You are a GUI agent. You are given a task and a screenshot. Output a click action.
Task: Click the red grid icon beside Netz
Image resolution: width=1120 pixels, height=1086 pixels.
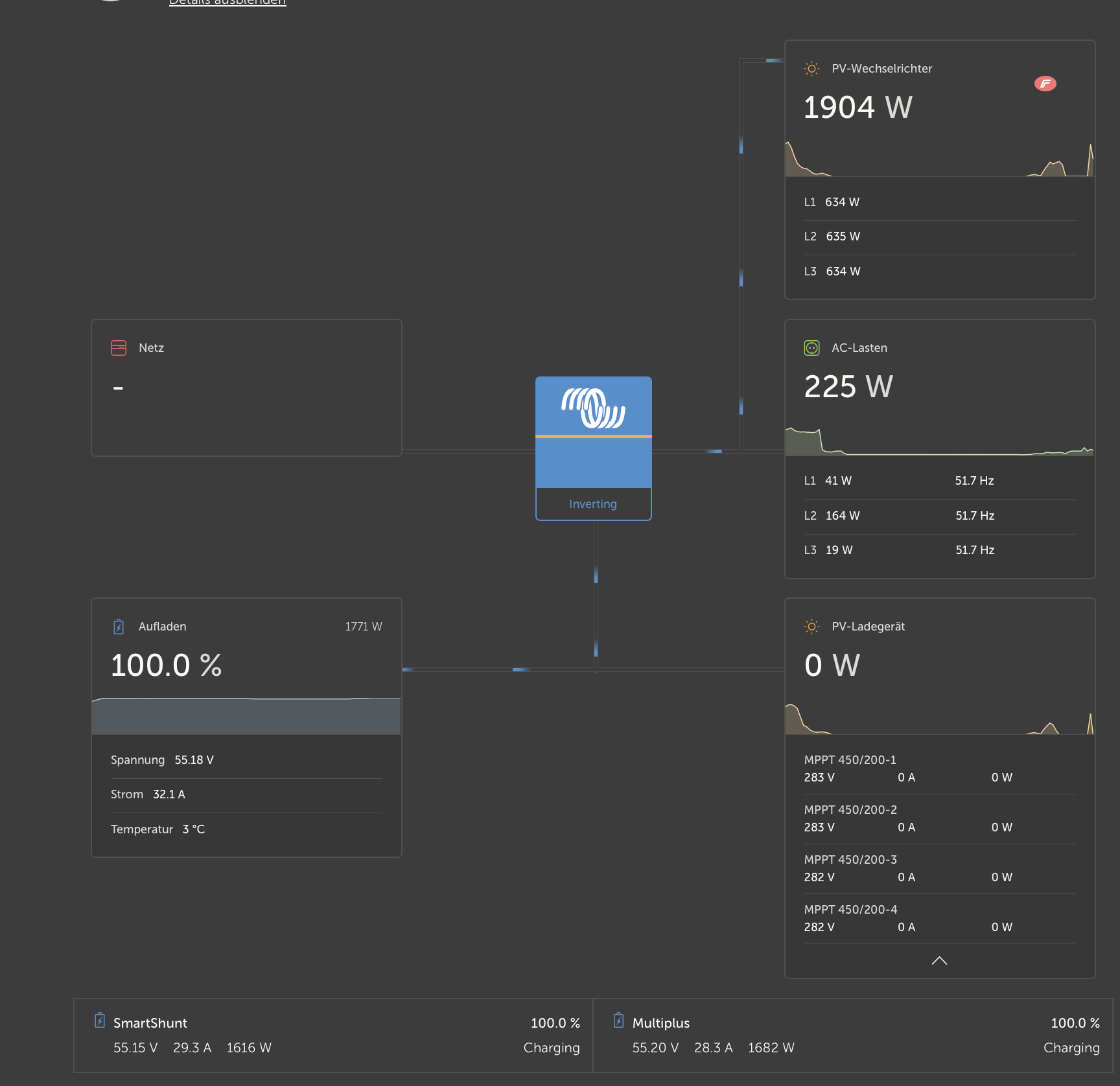pyautogui.click(x=119, y=348)
